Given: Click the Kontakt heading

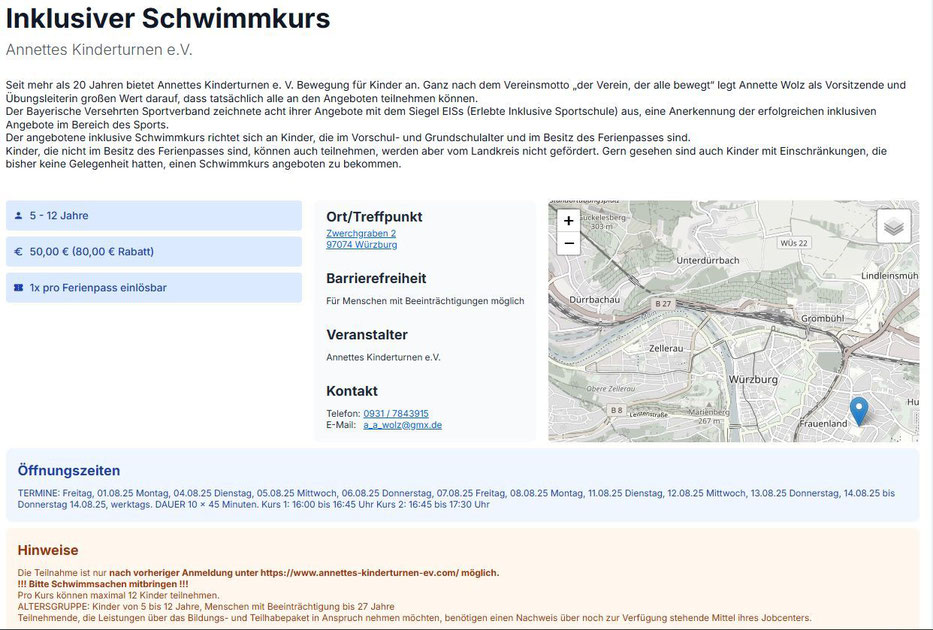Looking at the screenshot, I should pyautogui.click(x=352, y=391).
